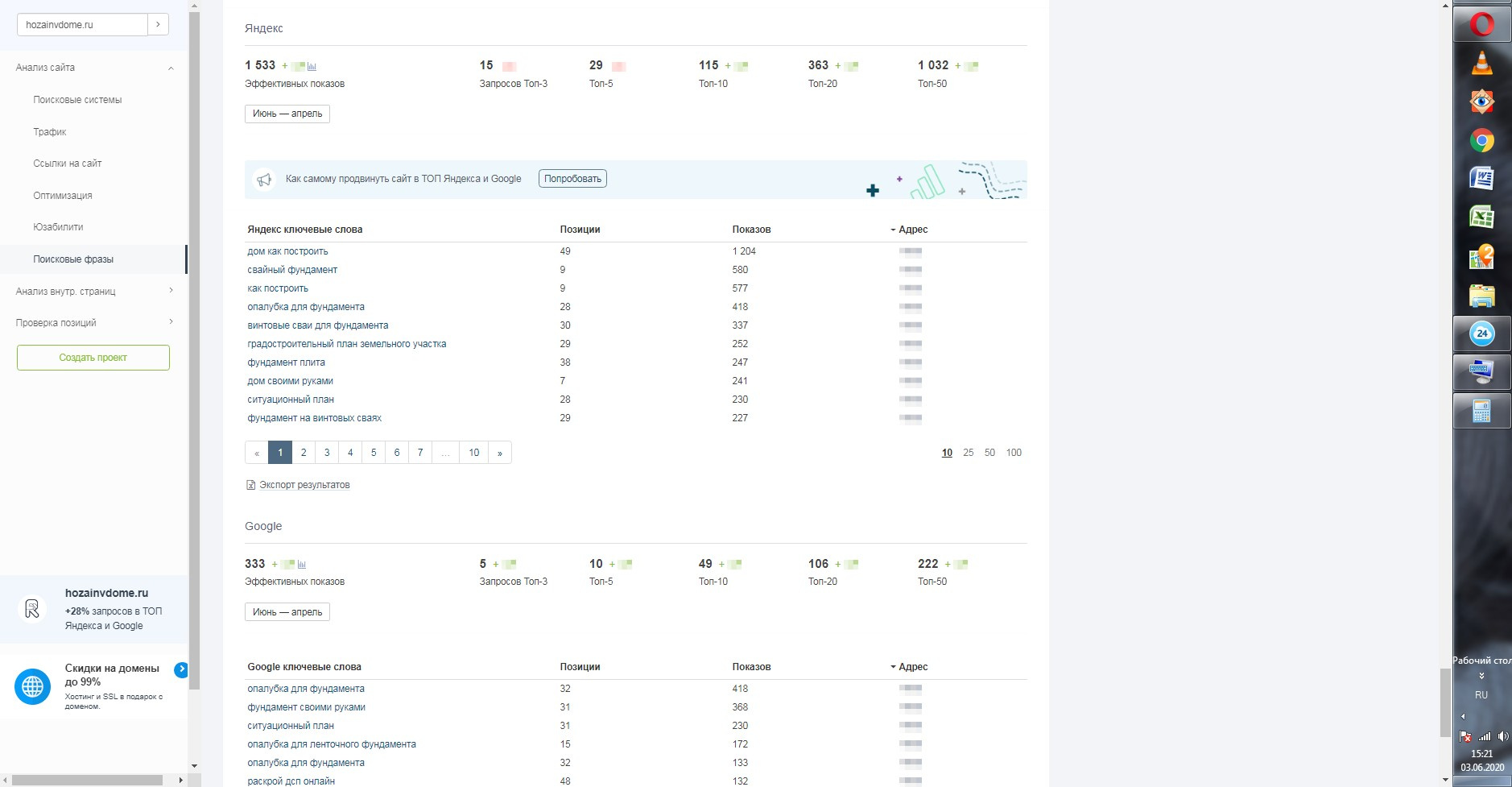Open the on-screen keyboard app in the taskbar
Screen dimensions: 1512x787
click(1481, 372)
